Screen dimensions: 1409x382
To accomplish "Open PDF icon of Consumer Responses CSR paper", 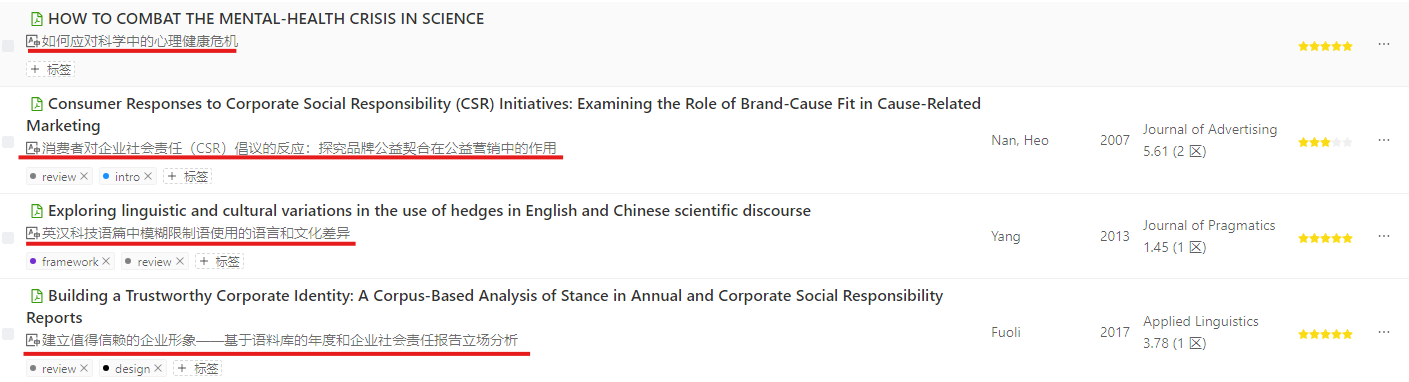I will pyautogui.click(x=37, y=104).
